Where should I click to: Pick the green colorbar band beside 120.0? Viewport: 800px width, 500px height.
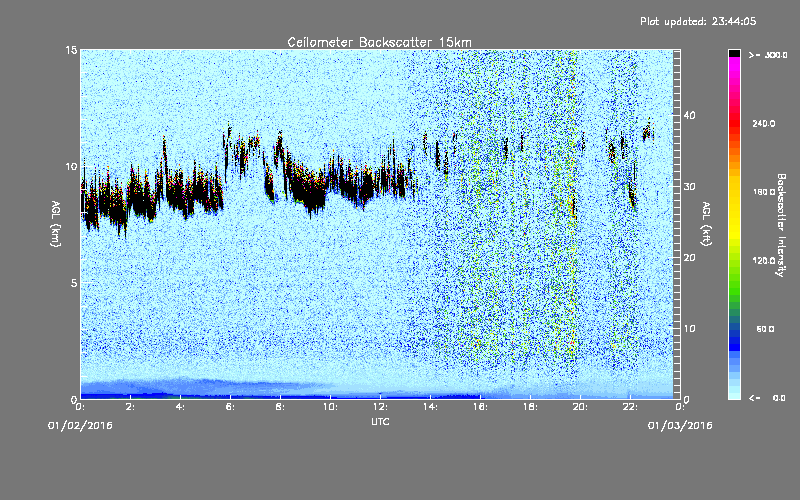click(x=734, y=265)
